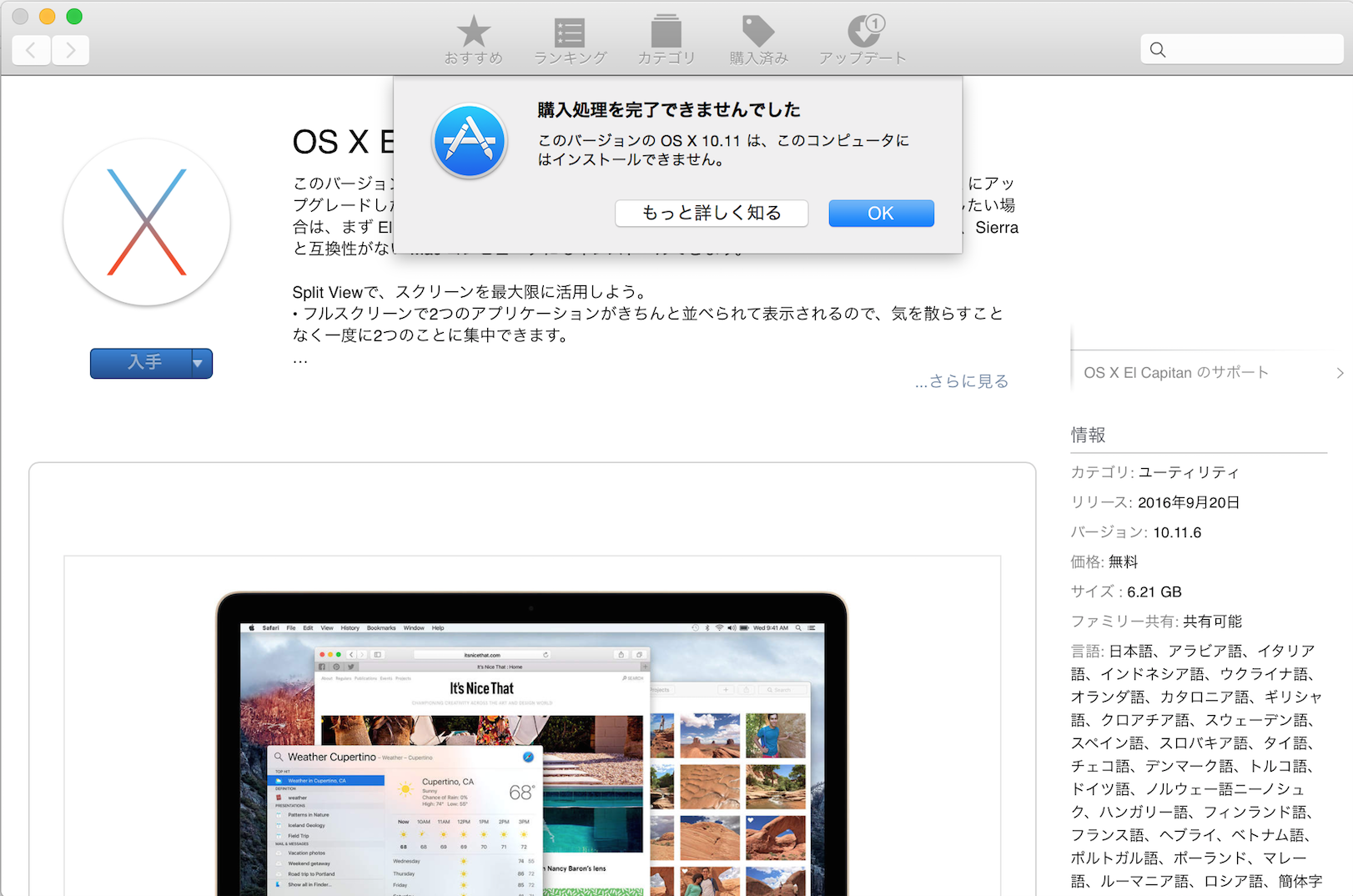Click the OS X El Capitan app icon
Viewport: 1353px width, 896px height.
tap(147, 222)
